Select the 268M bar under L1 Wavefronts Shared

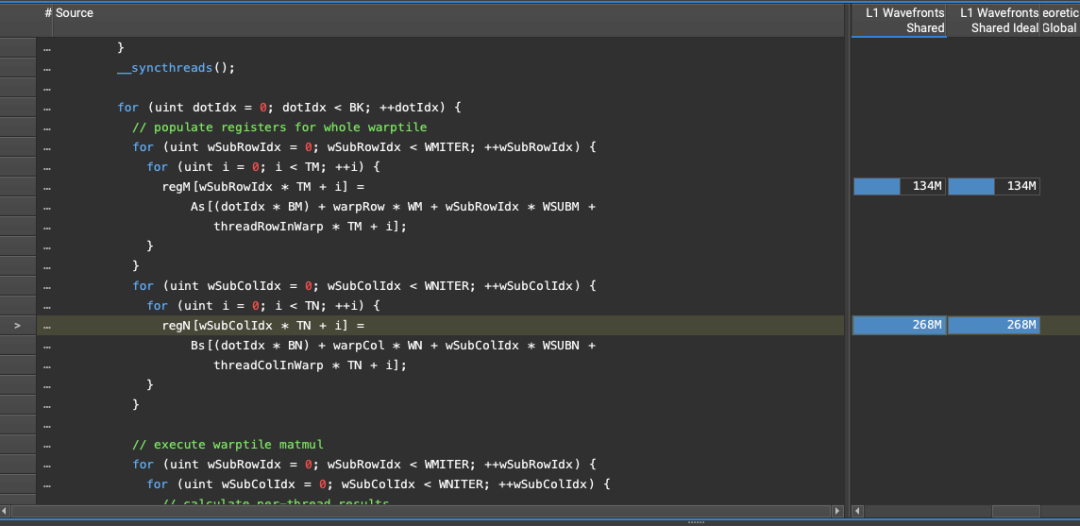tap(899, 326)
